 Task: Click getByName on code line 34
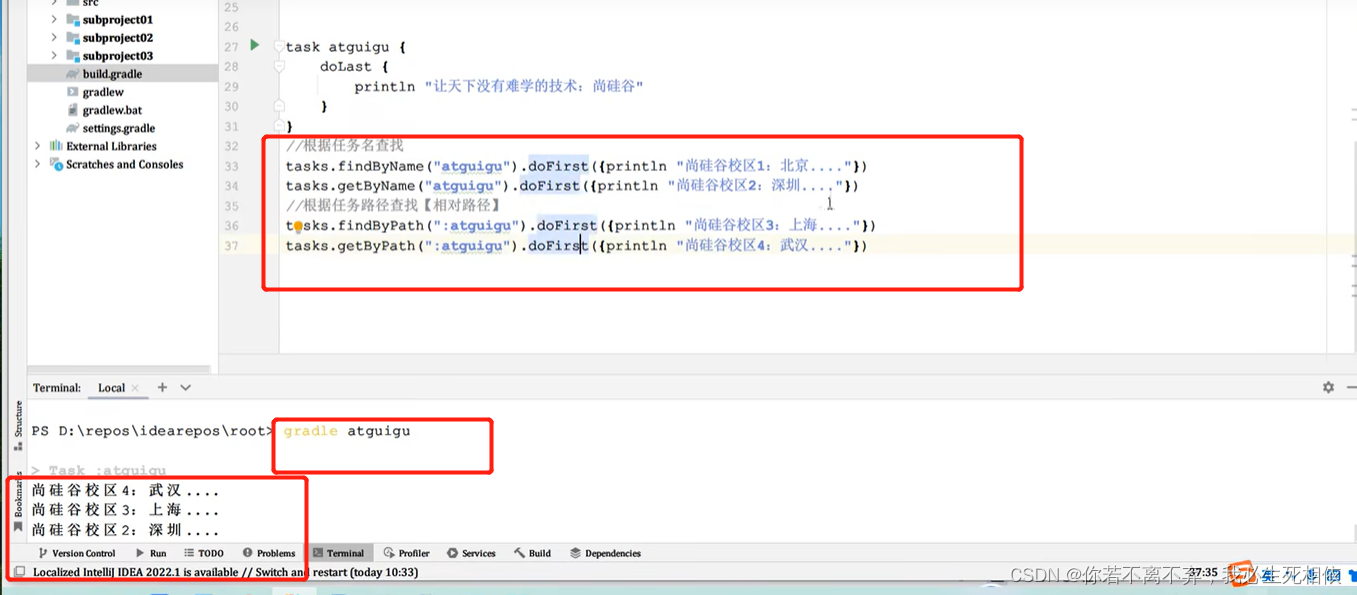pos(376,186)
